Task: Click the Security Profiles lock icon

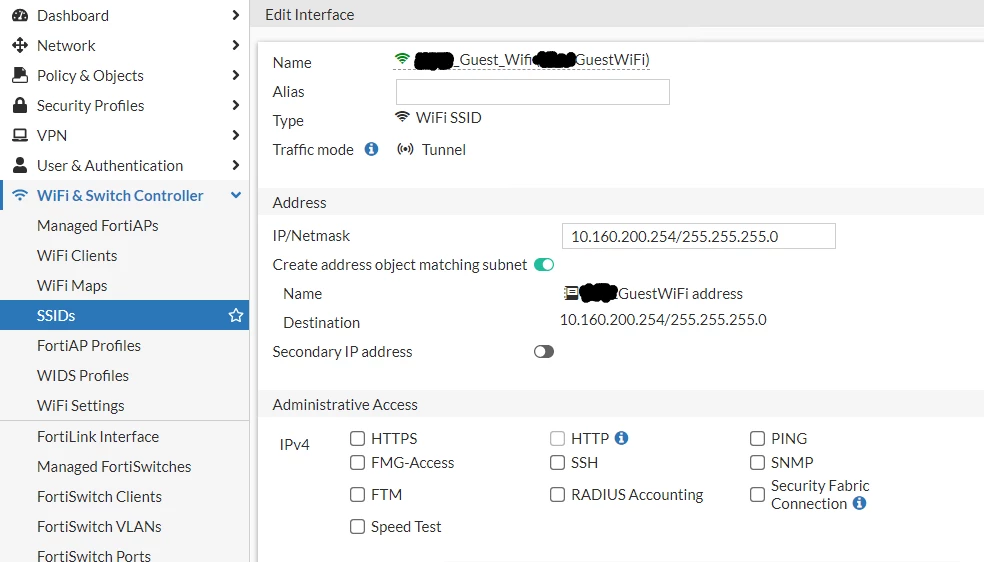Action: (20, 105)
